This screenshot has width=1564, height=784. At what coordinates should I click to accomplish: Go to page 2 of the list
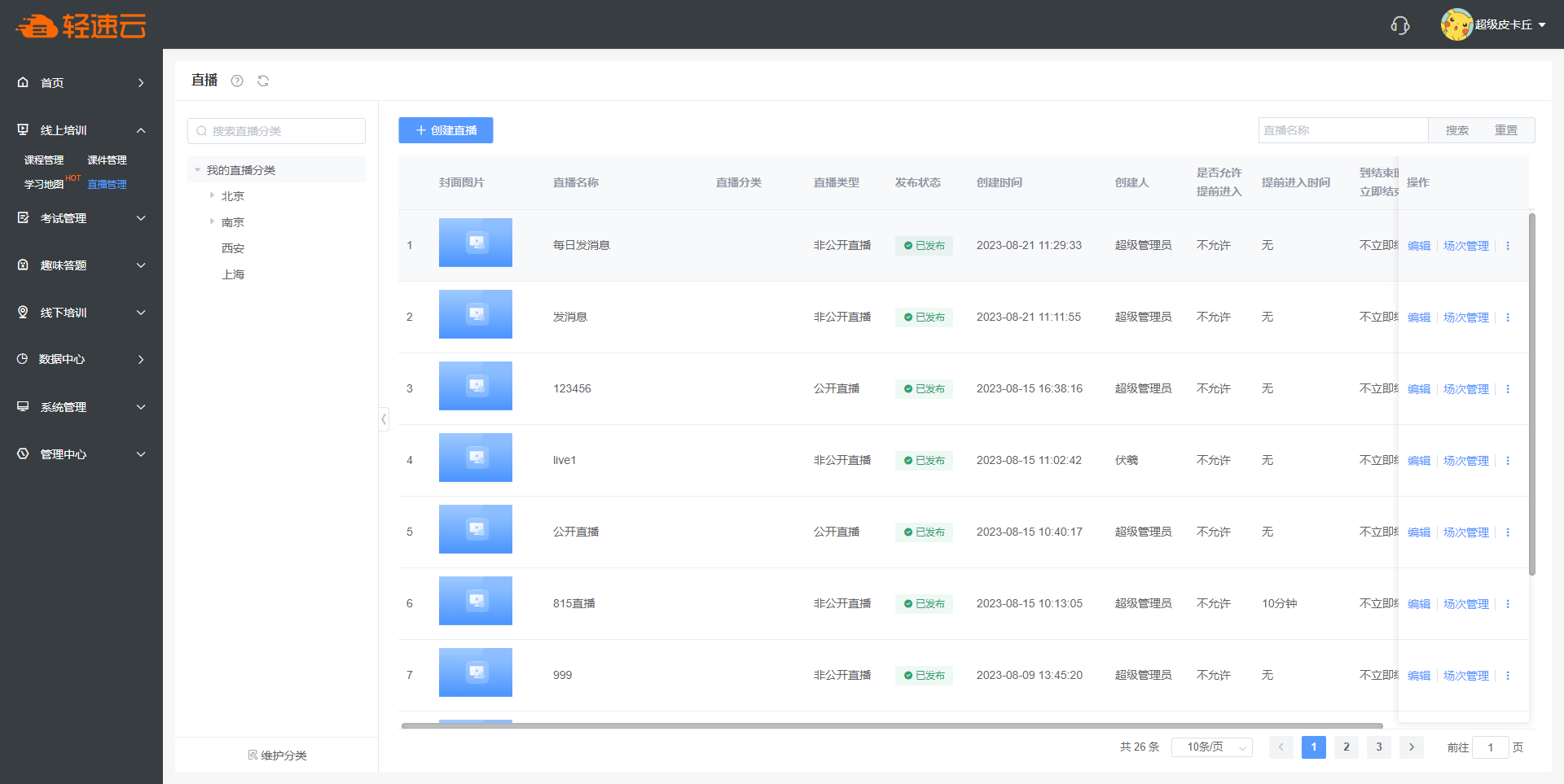[x=1346, y=747]
